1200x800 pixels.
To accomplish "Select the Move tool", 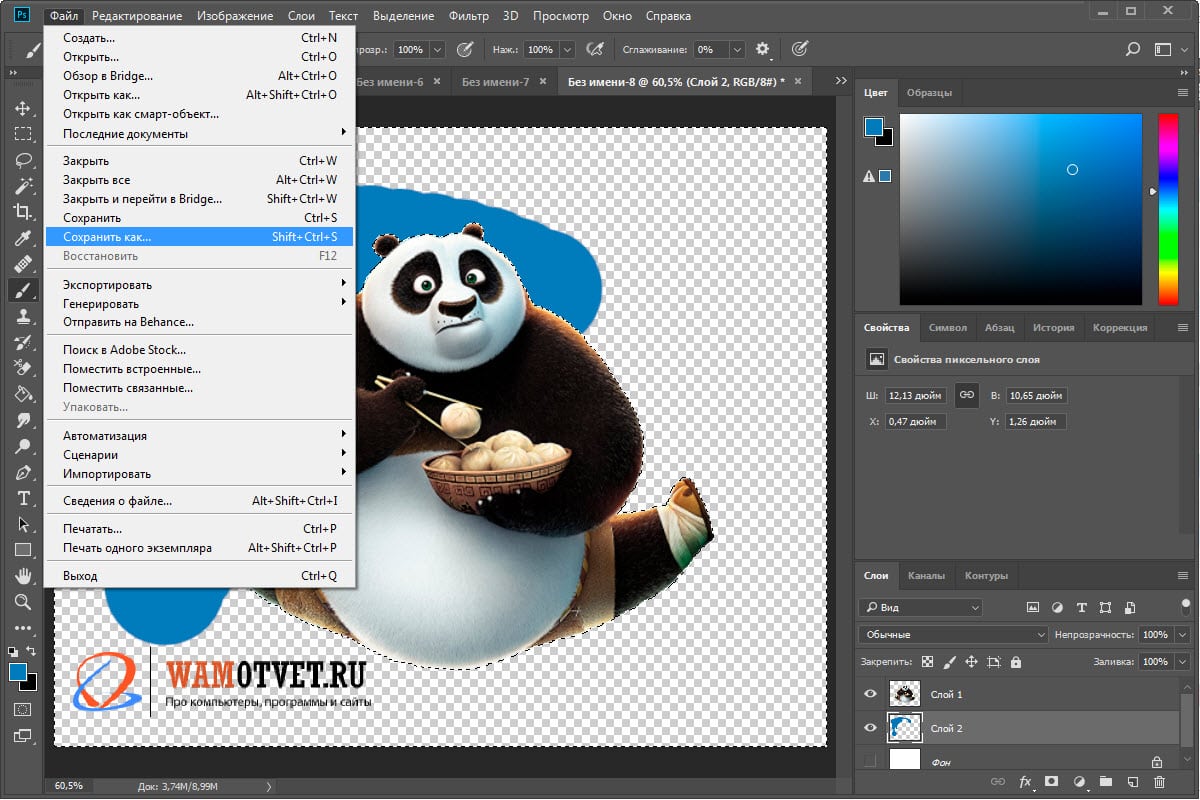I will 22,108.
